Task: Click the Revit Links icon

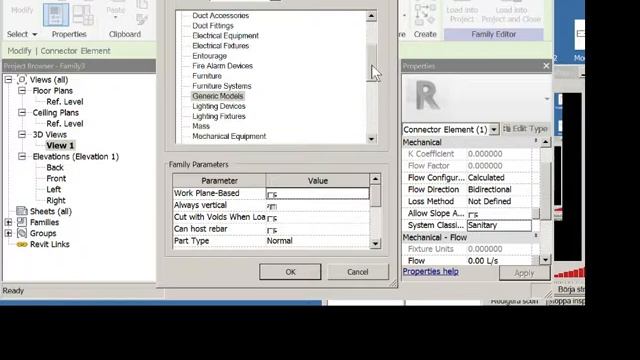Action: coord(22,244)
